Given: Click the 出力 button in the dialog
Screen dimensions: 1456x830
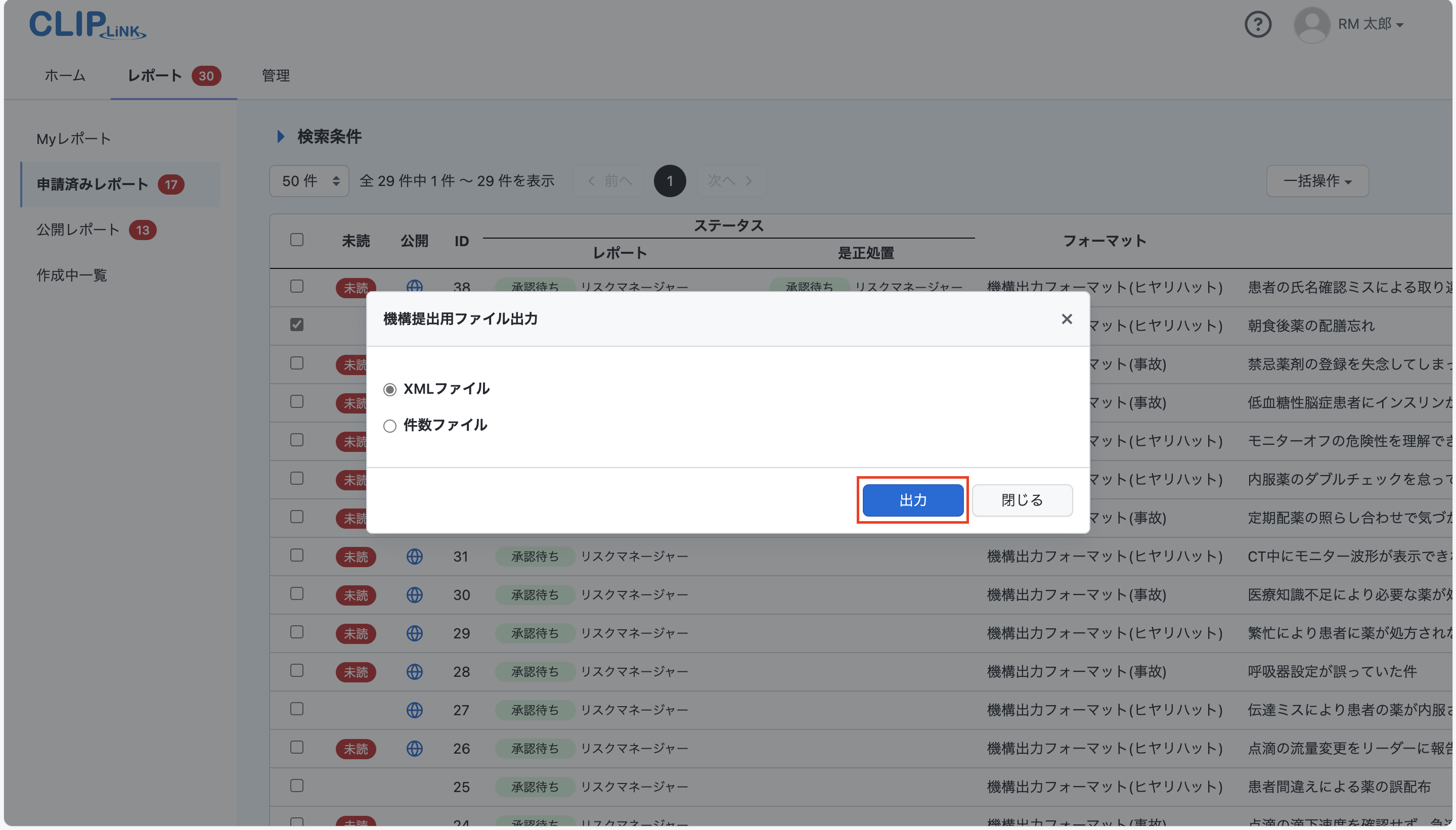Looking at the screenshot, I should [x=911, y=500].
